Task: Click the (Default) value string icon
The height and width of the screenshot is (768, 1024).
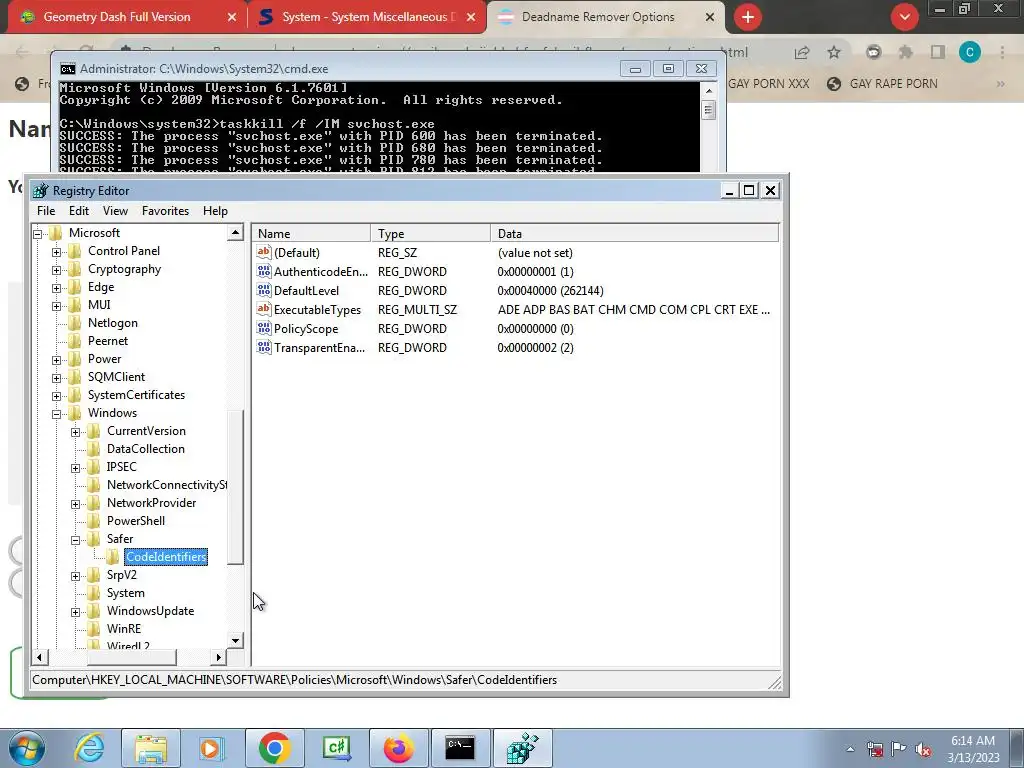Action: tap(264, 252)
